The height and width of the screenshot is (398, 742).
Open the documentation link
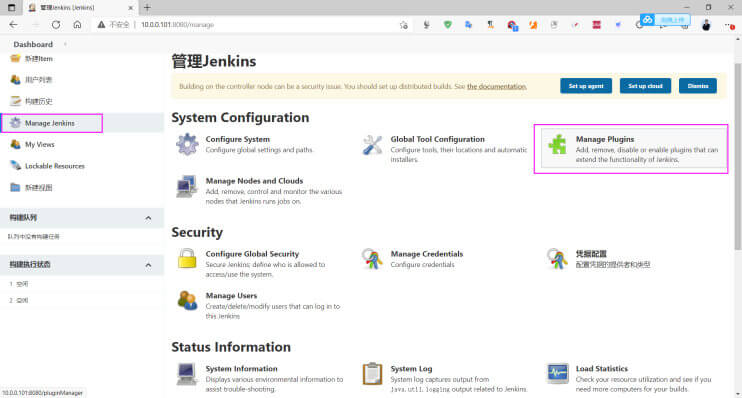496,87
